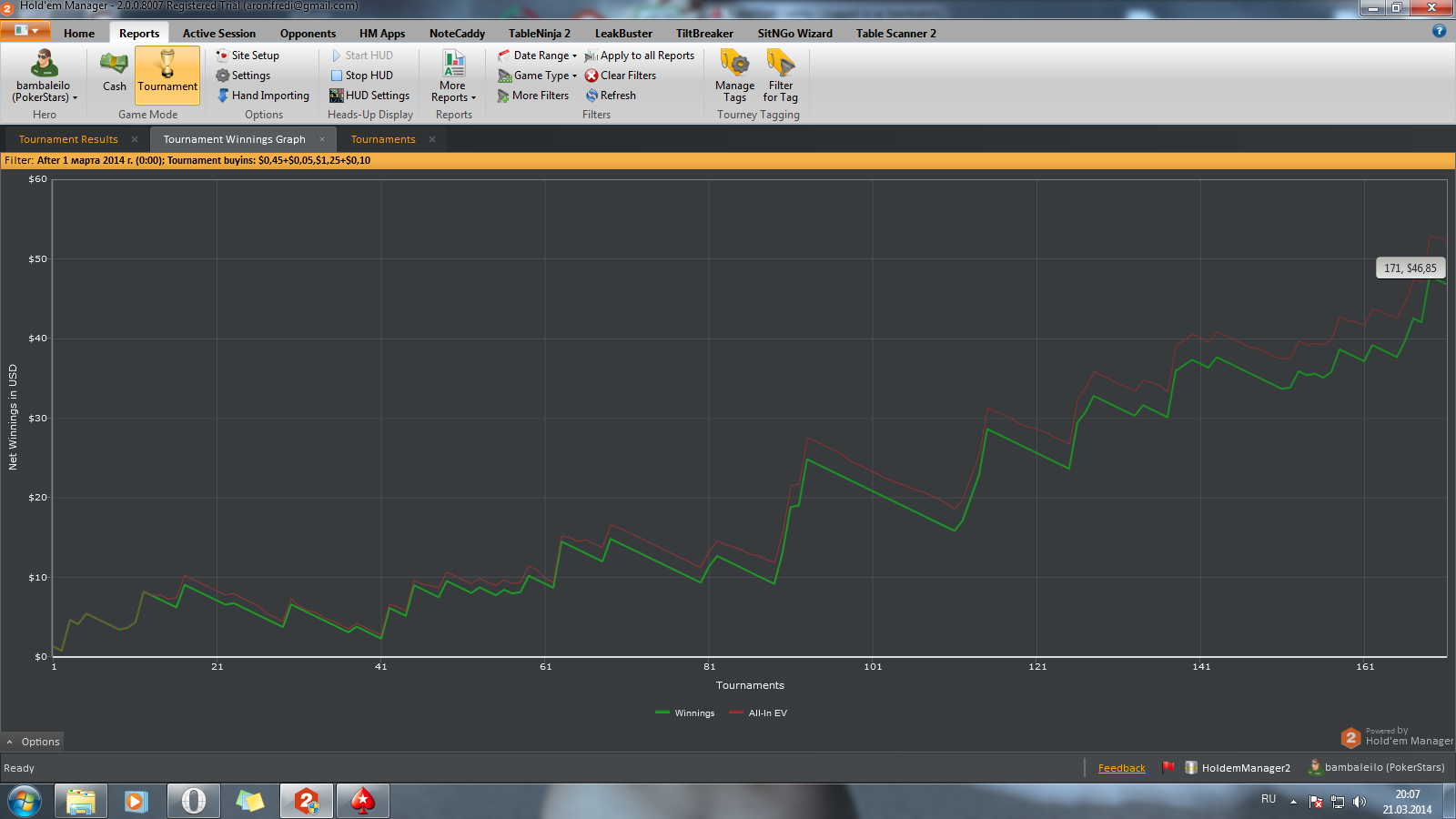Open Hand Importing
The height and width of the screenshot is (819, 1456).
pos(263,96)
